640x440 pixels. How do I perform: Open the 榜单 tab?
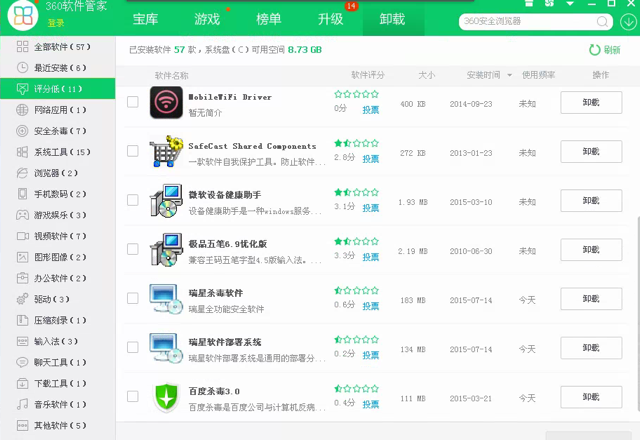269,19
